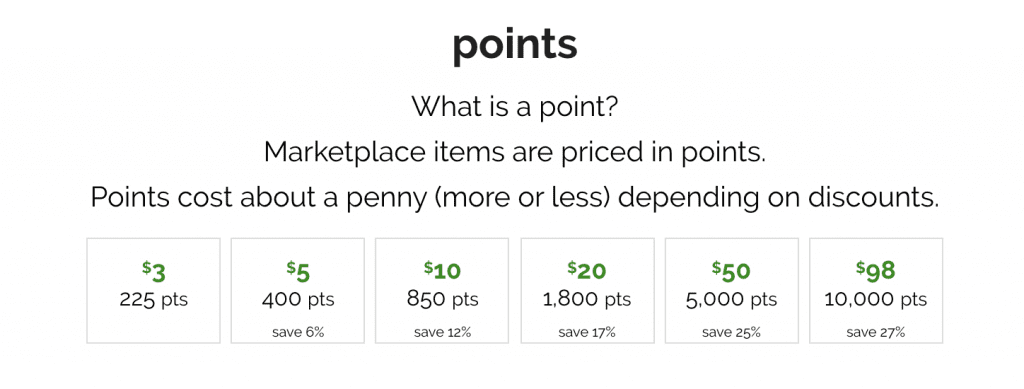Viewport: 1024px width, 389px height.
Task: Click the 1,800 pts amount text
Action: pyautogui.click(x=587, y=300)
